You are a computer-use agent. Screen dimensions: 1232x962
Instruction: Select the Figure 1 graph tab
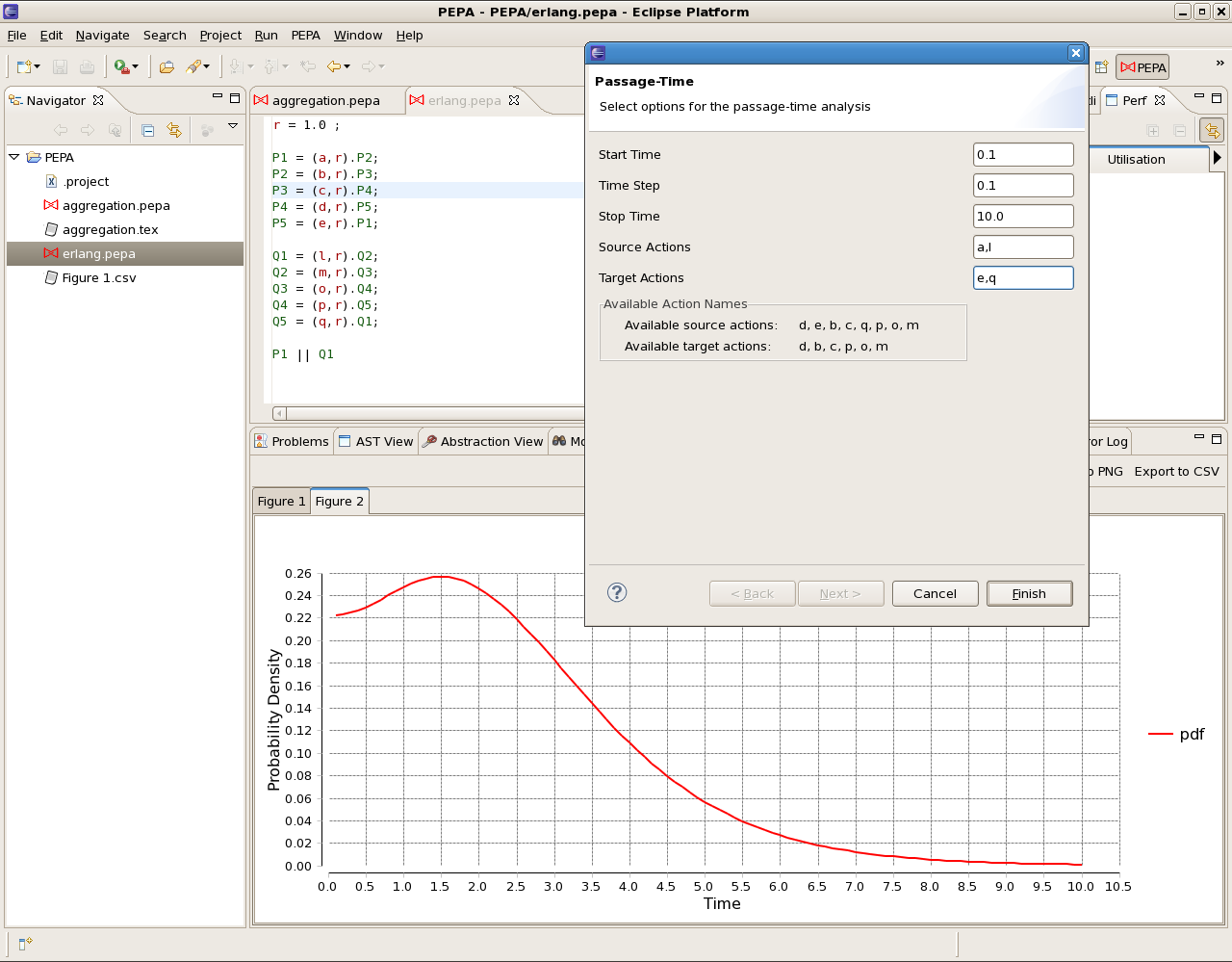[281, 502]
